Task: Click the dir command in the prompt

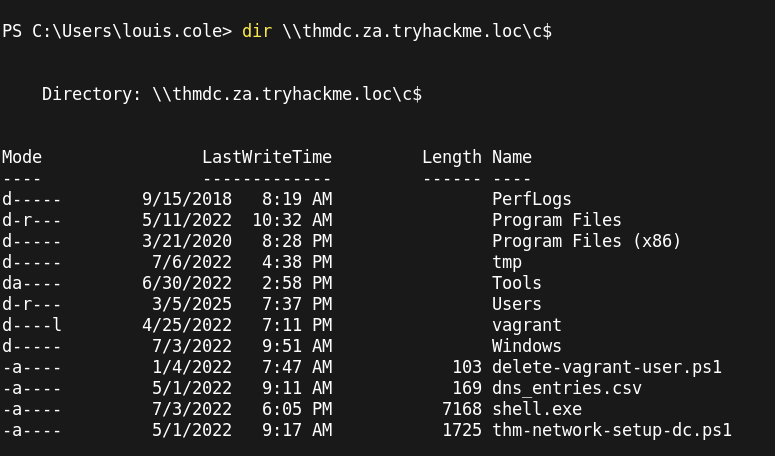Action: (x=256, y=31)
